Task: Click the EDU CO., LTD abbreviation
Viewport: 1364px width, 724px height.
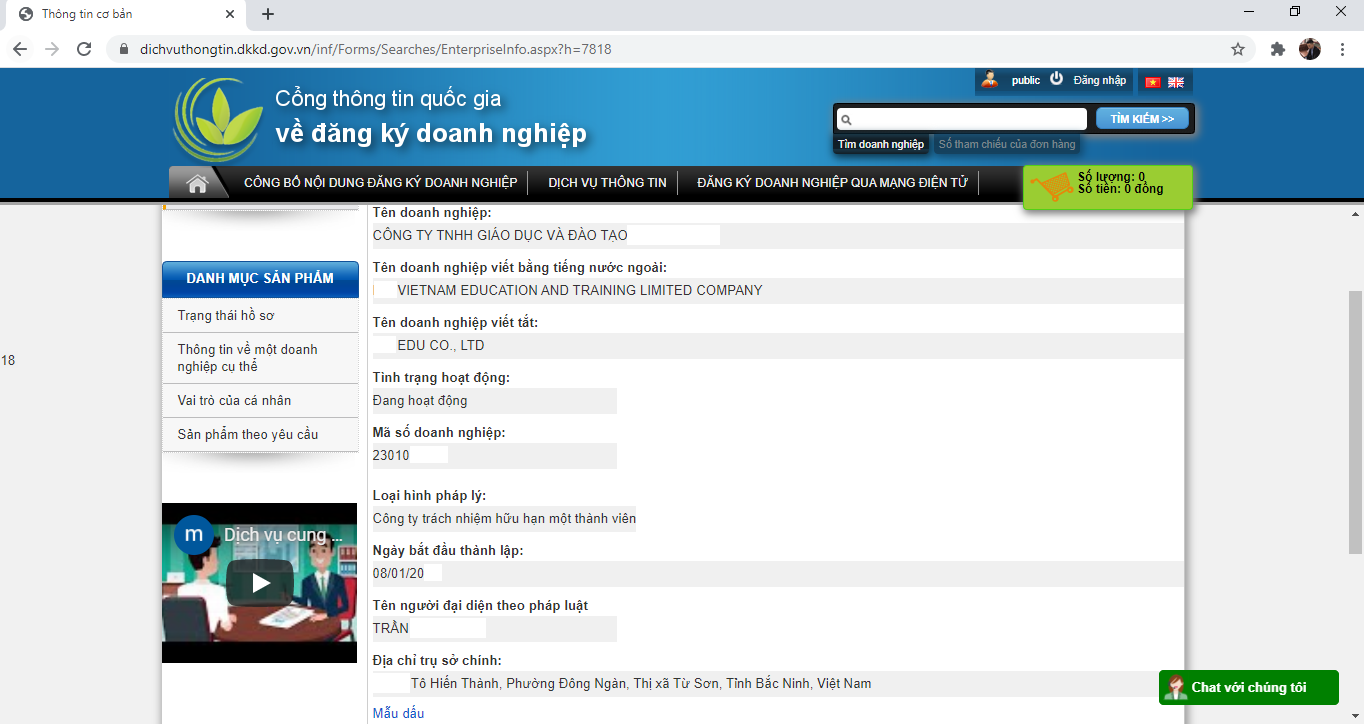Action: 441,346
